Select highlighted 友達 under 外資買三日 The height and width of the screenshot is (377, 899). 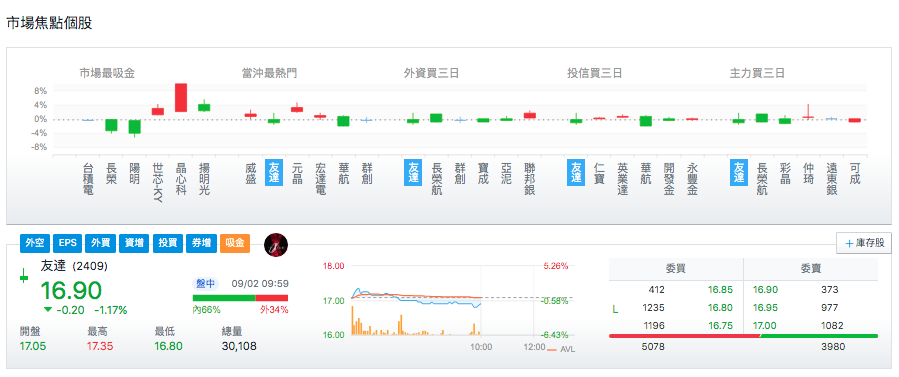413,172
